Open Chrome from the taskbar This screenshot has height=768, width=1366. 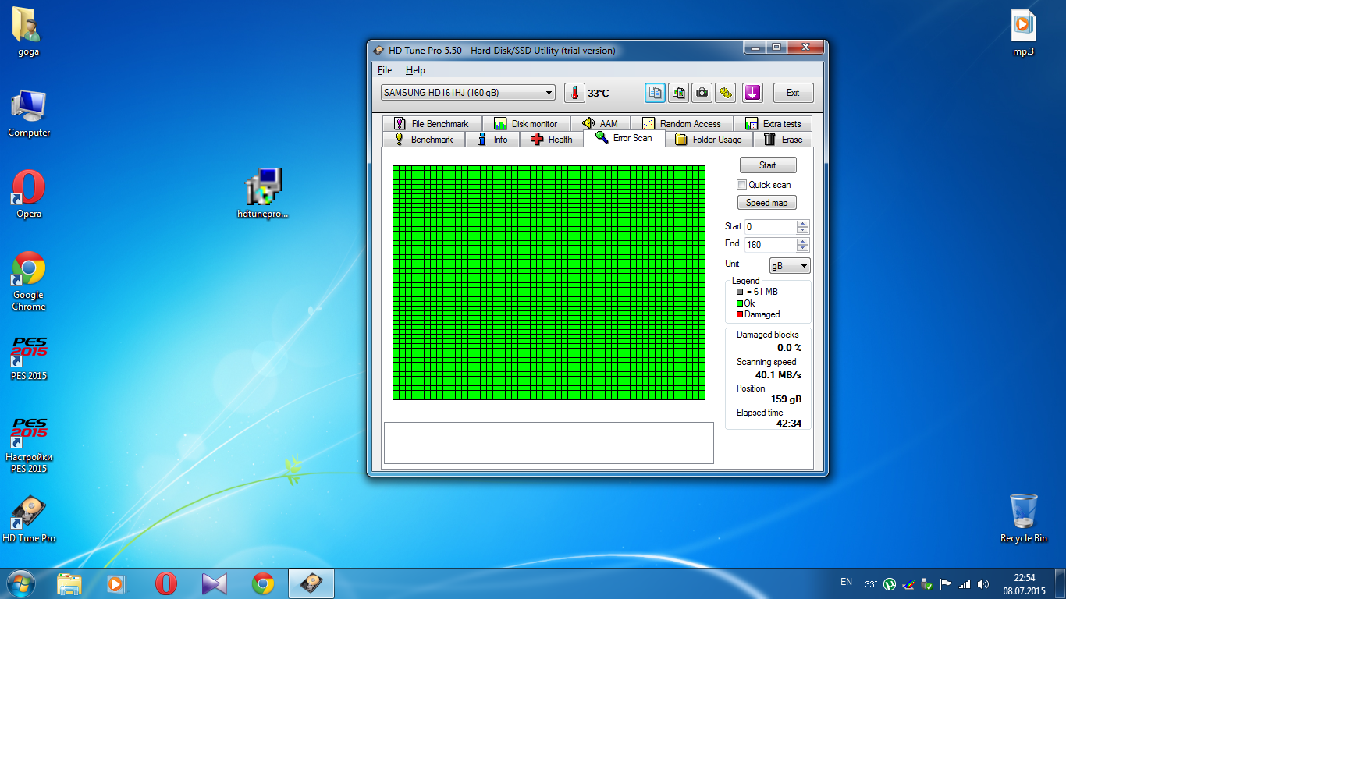pyautogui.click(x=263, y=584)
